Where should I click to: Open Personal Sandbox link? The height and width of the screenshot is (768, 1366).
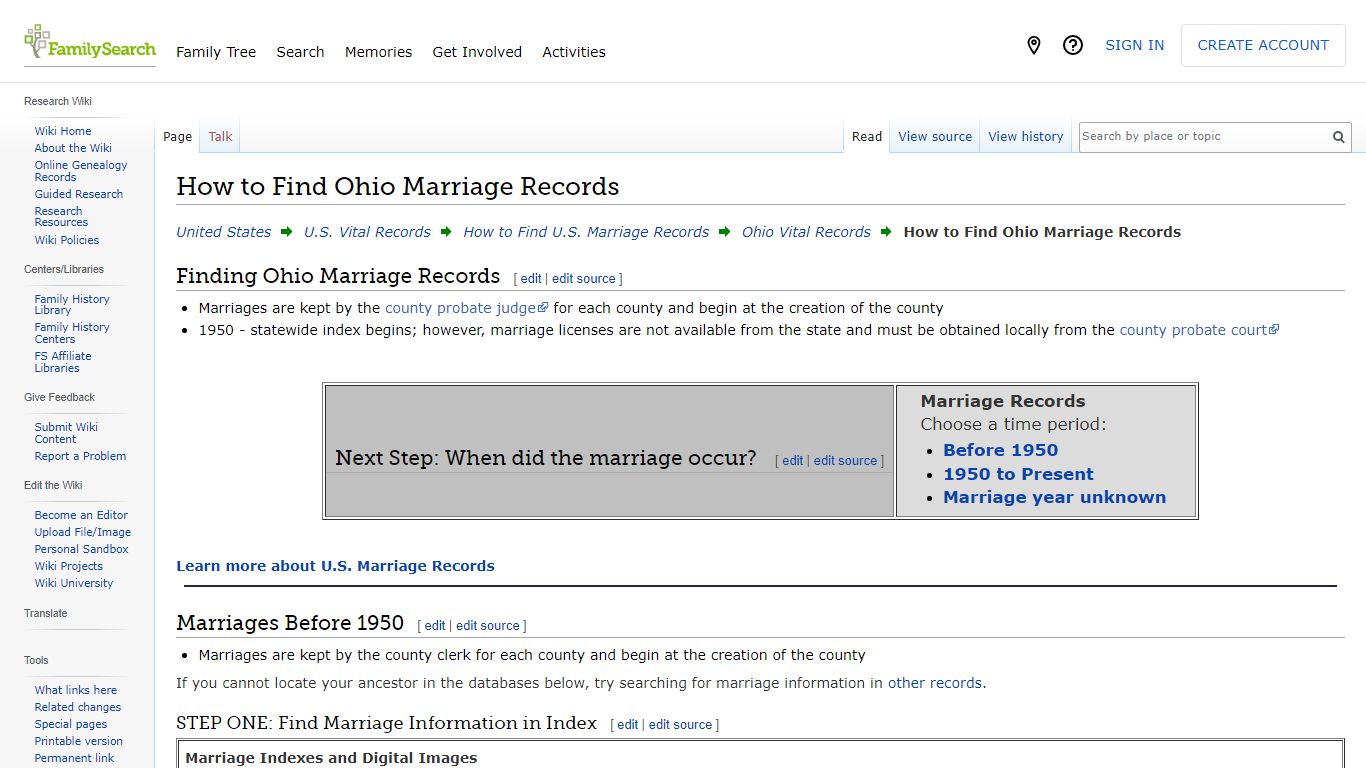click(x=82, y=549)
